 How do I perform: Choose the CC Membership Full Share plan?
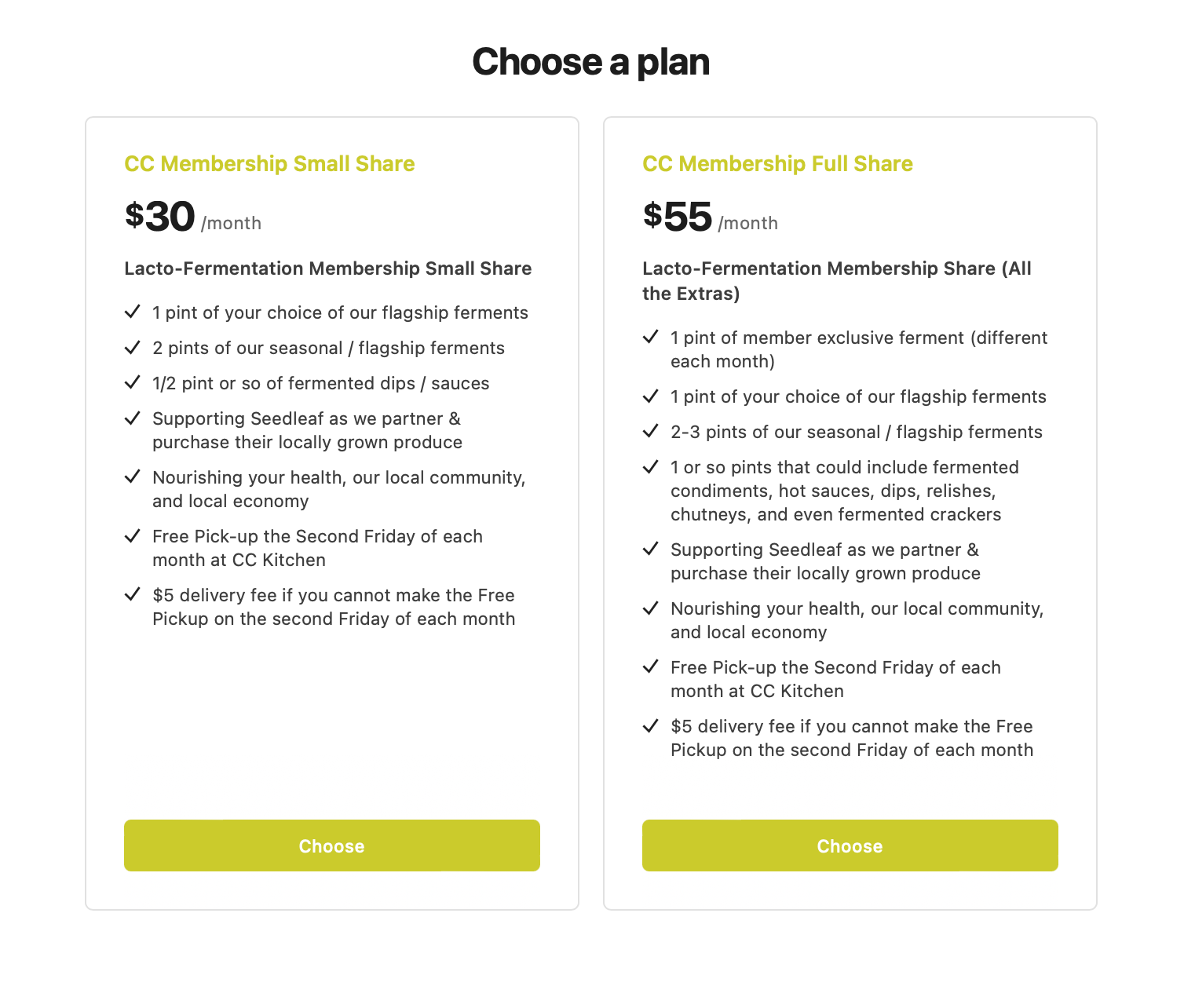850,845
